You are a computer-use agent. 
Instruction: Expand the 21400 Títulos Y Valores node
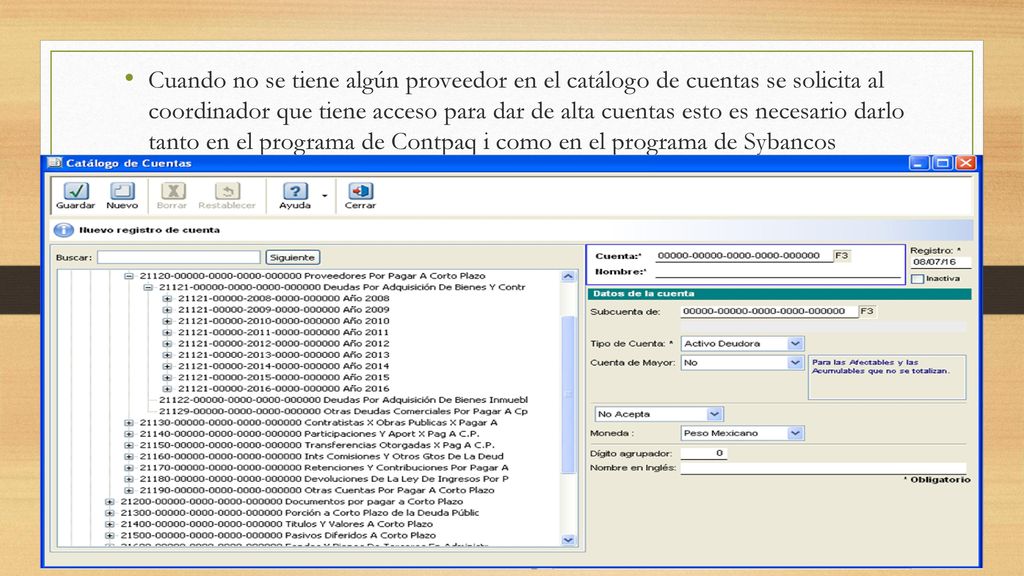[110, 524]
